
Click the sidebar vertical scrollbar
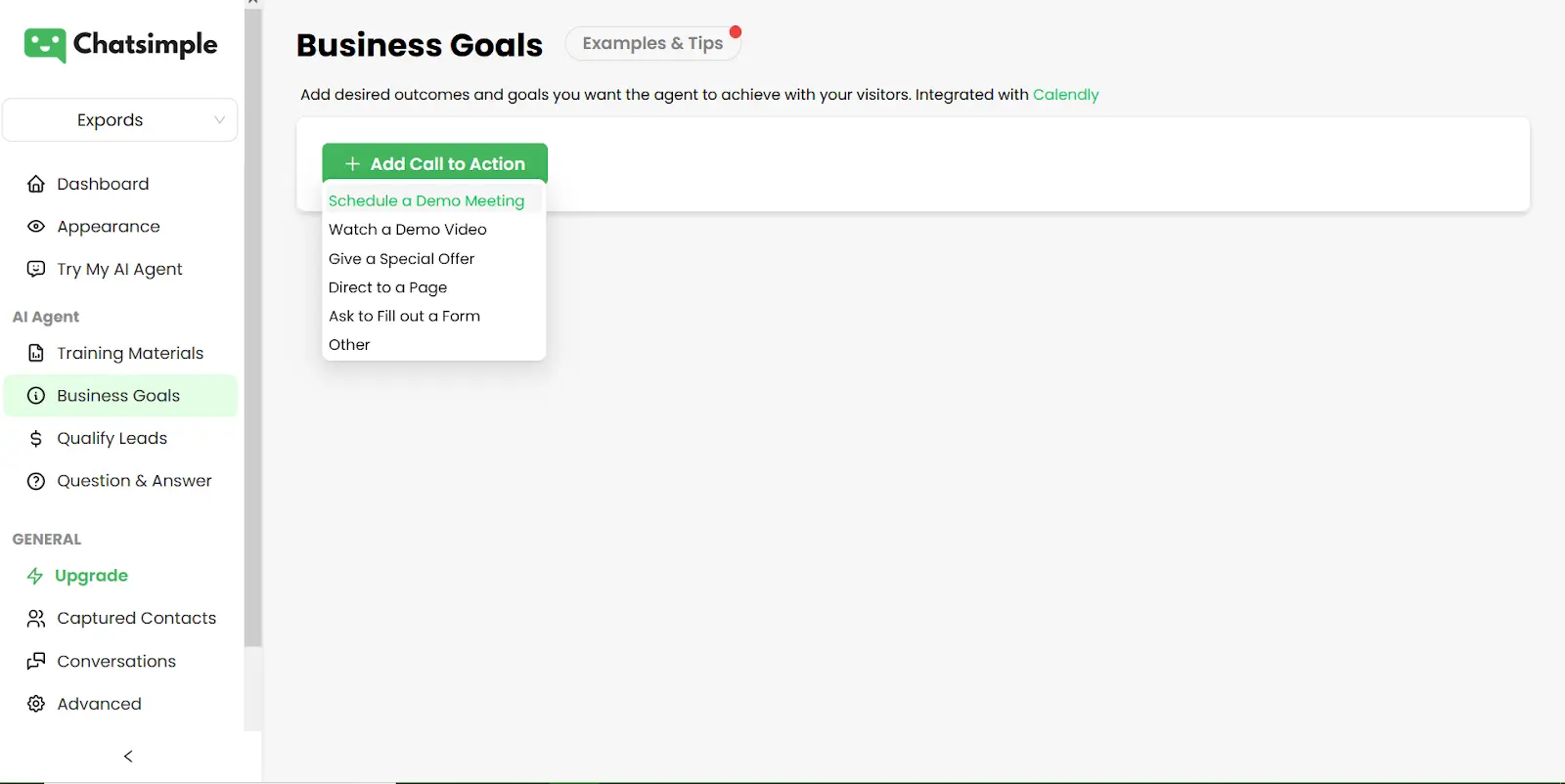253,323
